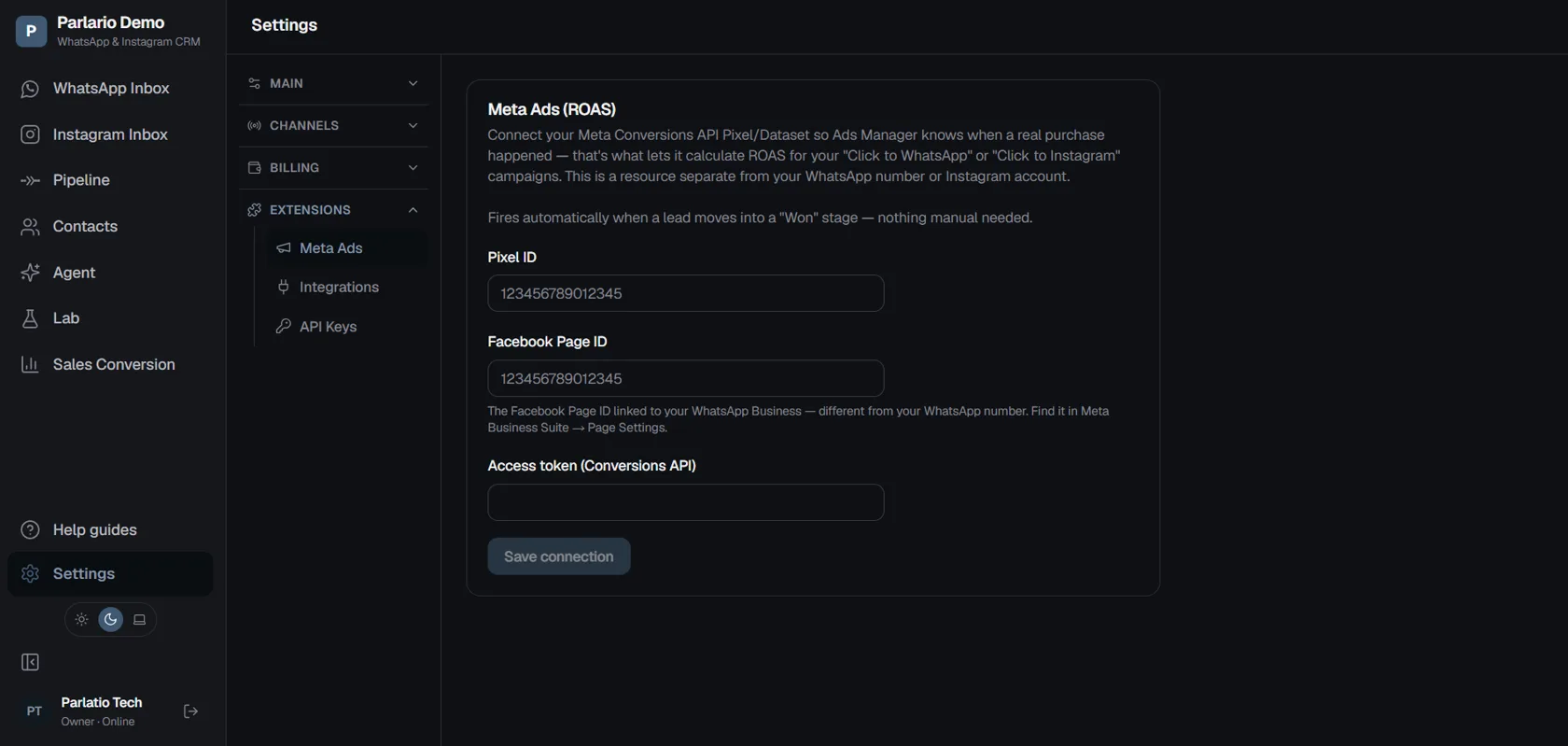Click the Parlario Demo P logo
The image size is (1568, 746).
(x=31, y=31)
